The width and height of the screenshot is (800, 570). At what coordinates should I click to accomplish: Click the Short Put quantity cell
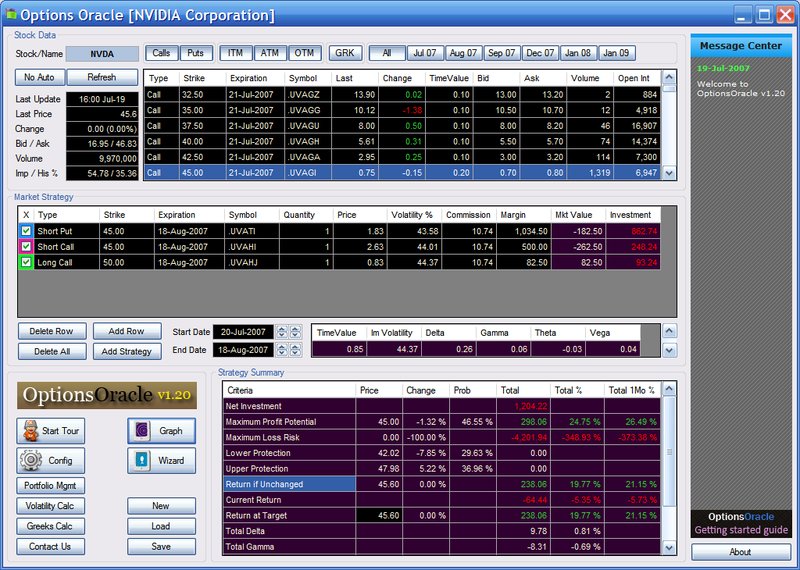[x=306, y=231]
